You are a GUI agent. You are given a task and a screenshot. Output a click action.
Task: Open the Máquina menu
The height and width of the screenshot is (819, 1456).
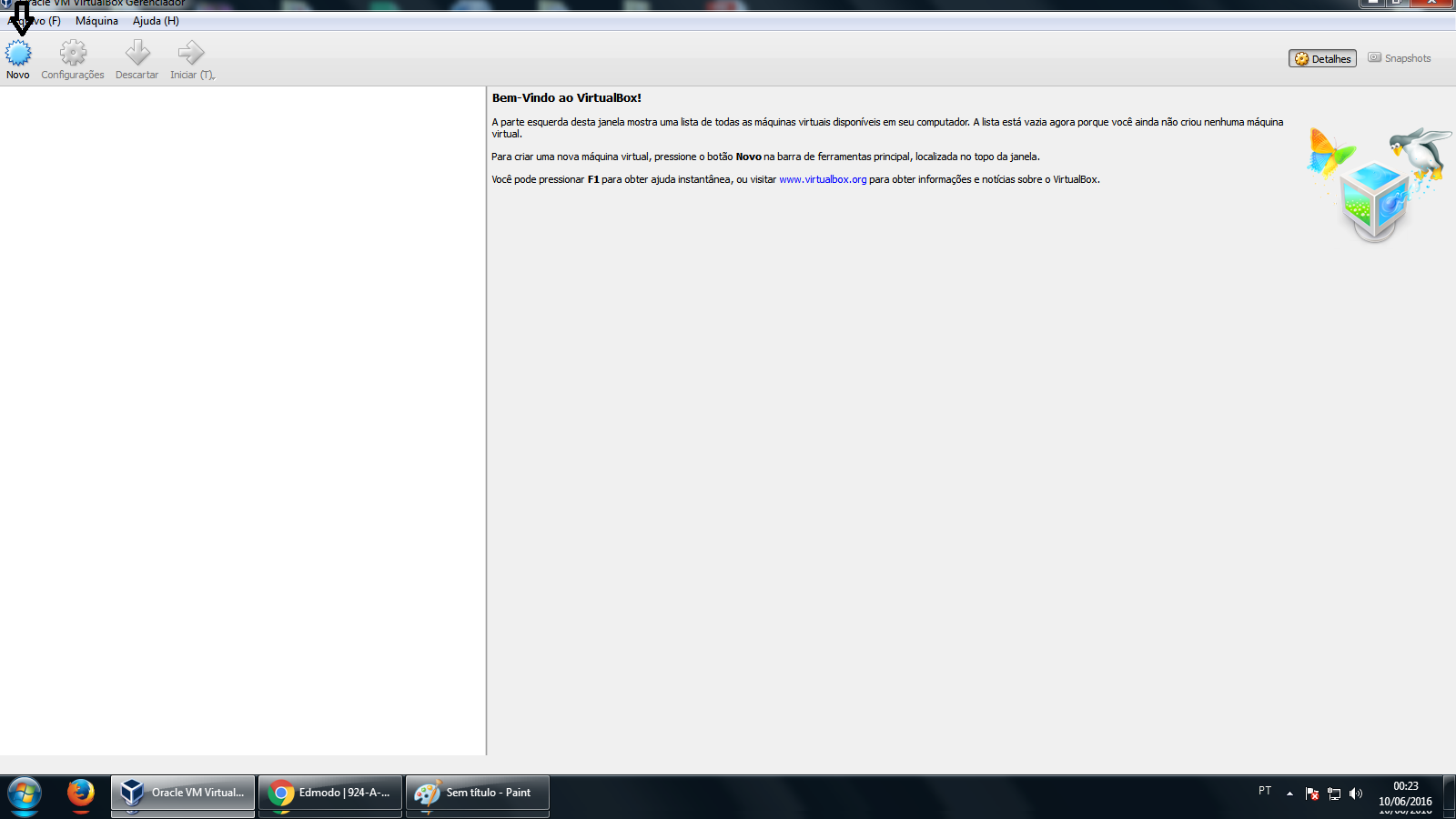tap(96, 21)
